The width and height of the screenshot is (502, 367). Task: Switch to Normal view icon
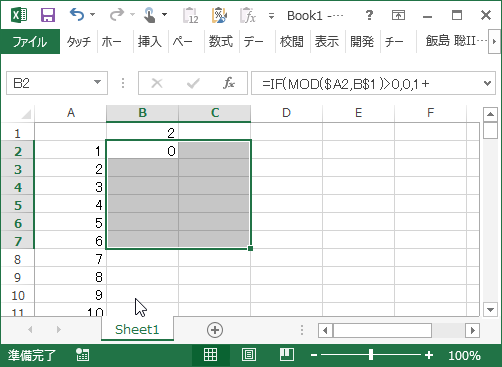[x=210, y=355]
